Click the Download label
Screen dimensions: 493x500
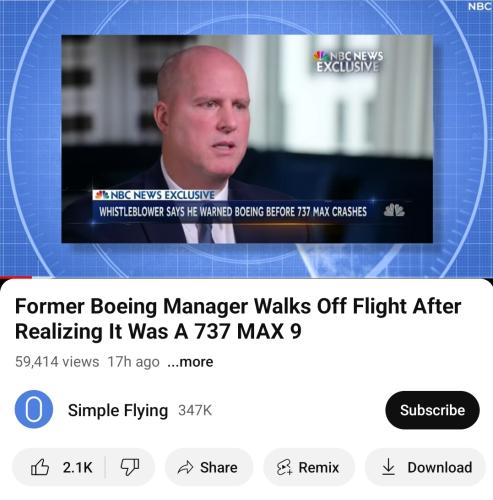coord(440,467)
